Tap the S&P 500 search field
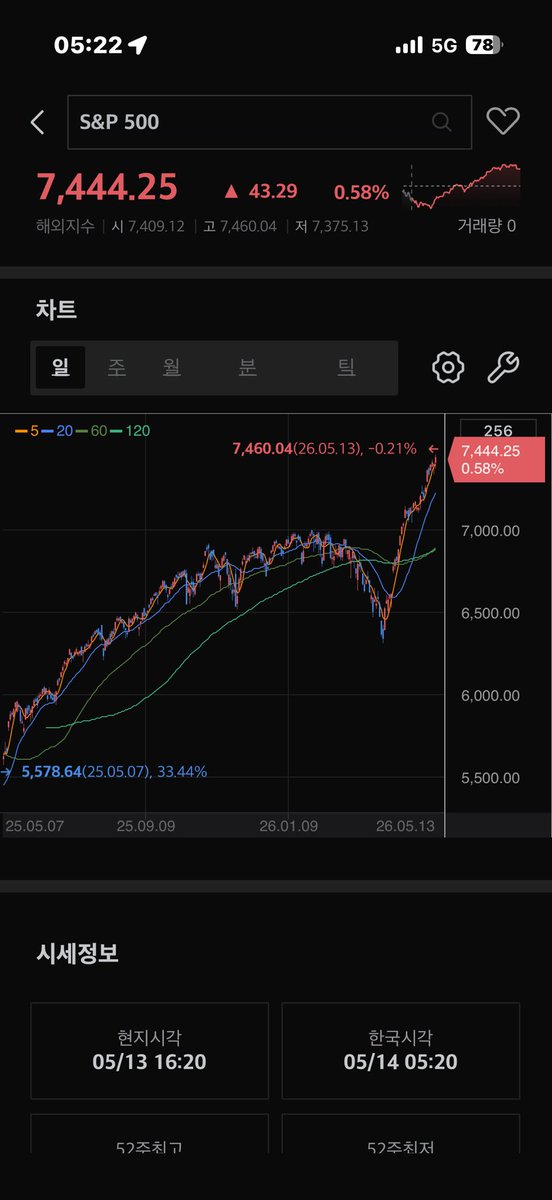 click(x=269, y=122)
